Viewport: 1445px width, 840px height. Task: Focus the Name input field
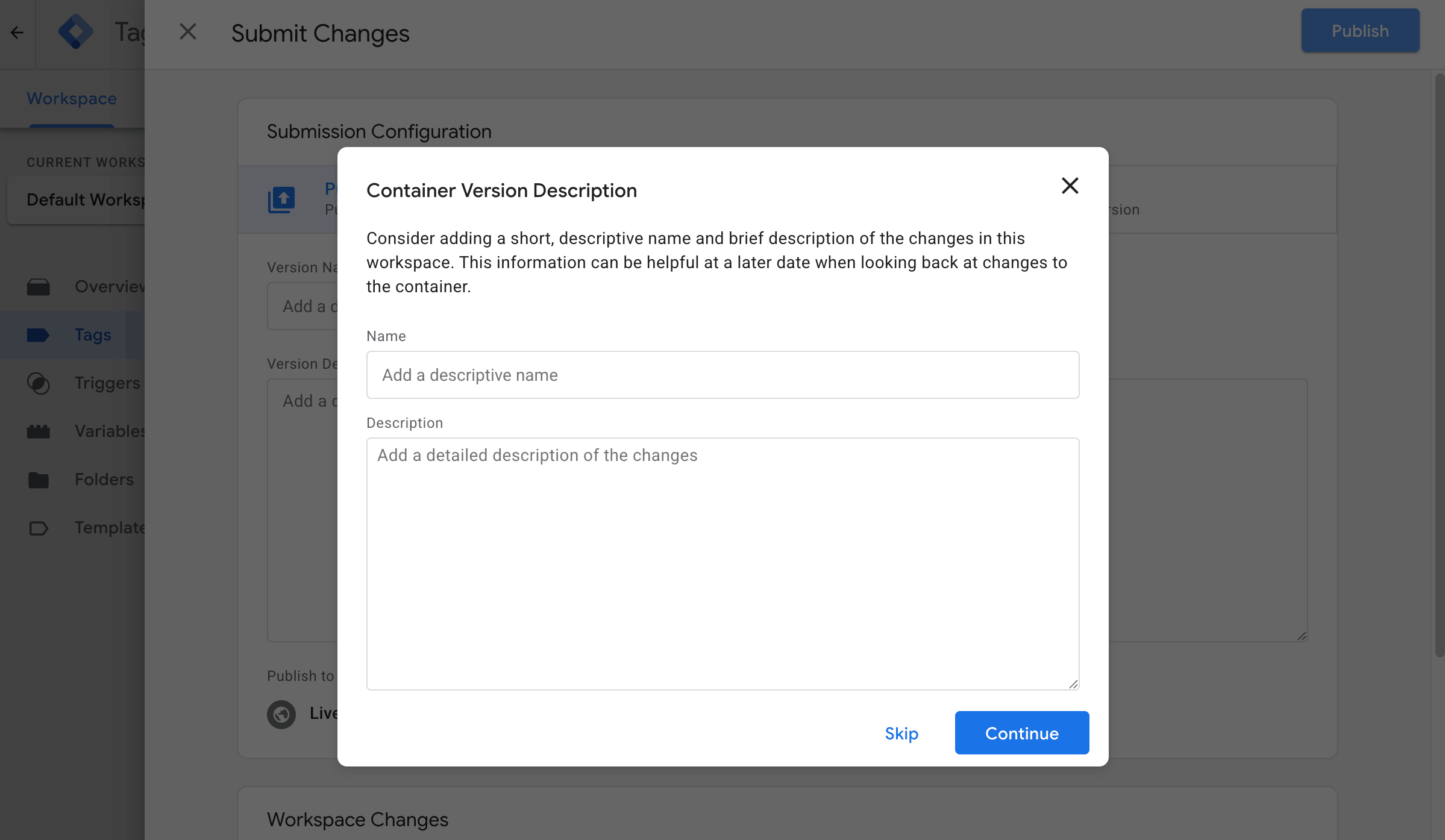(x=722, y=375)
